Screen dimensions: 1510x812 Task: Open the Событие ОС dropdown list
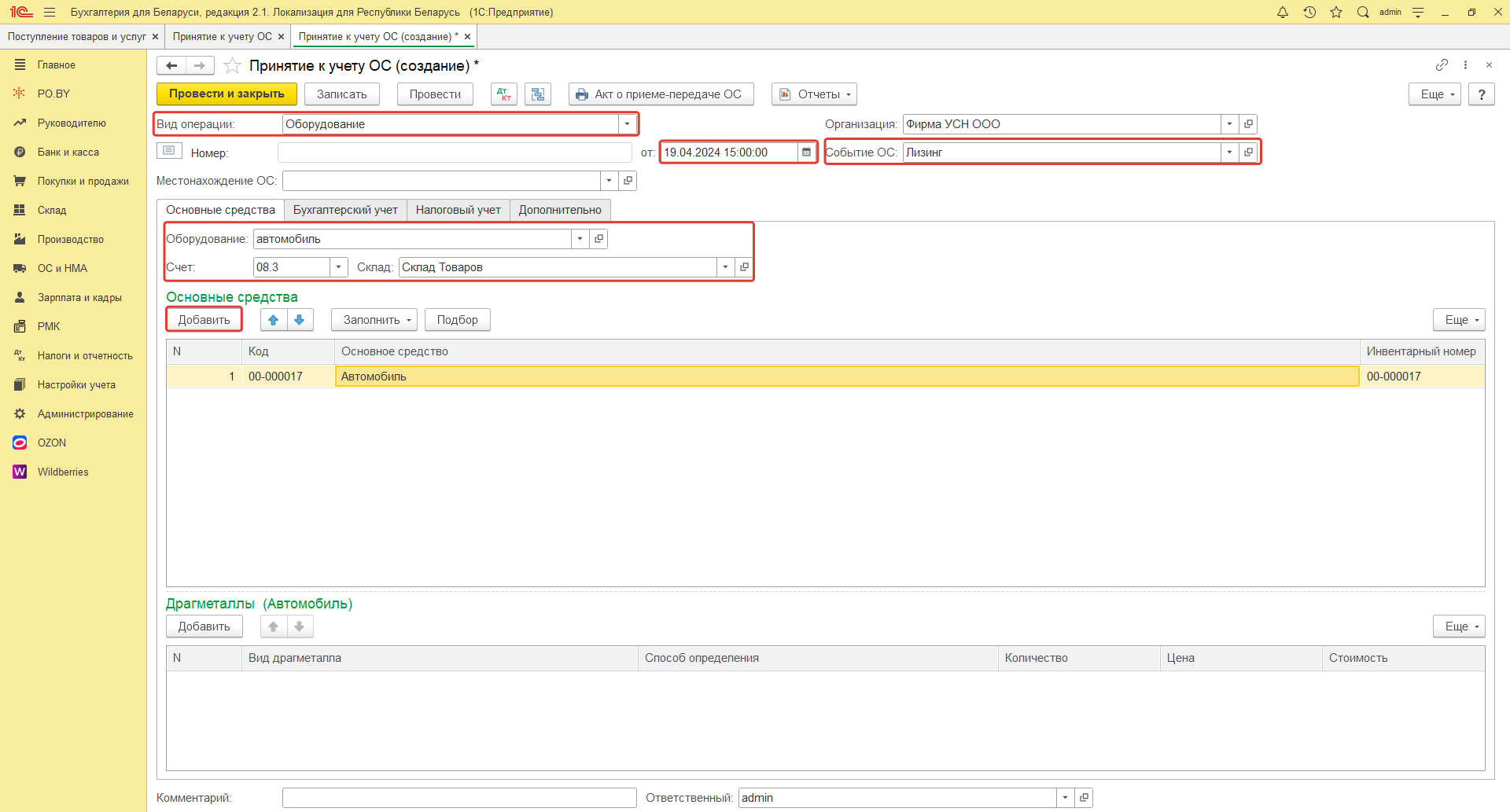click(1229, 152)
